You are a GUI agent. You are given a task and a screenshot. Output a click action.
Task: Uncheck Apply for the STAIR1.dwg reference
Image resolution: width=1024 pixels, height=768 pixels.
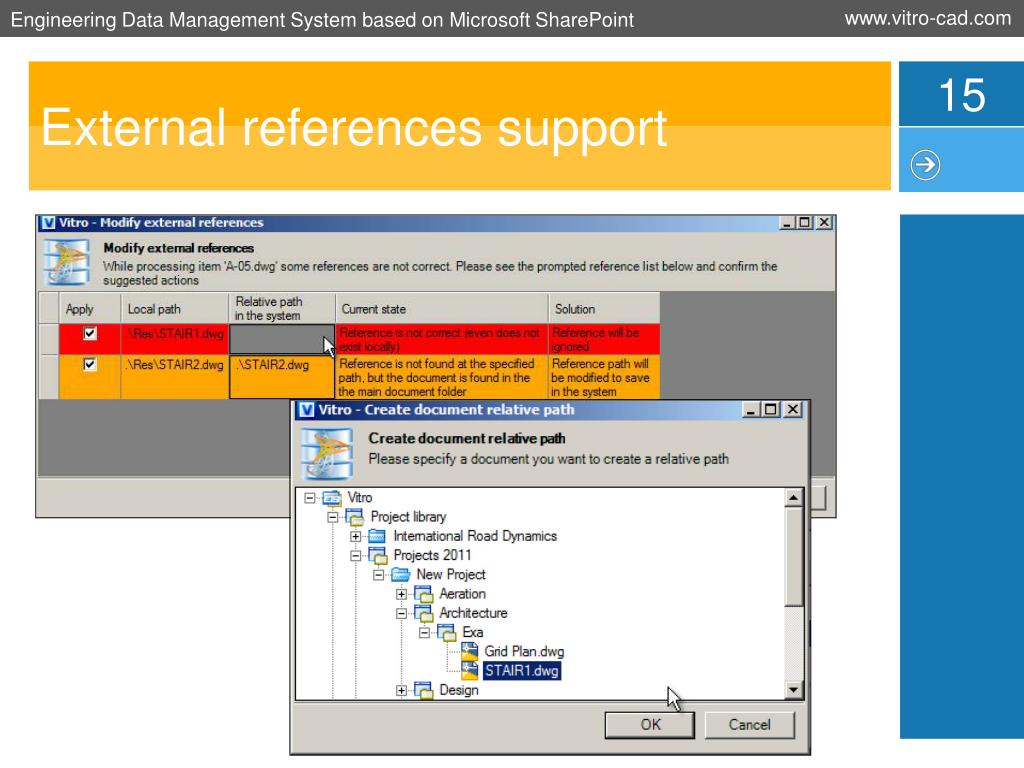(90, 333)
